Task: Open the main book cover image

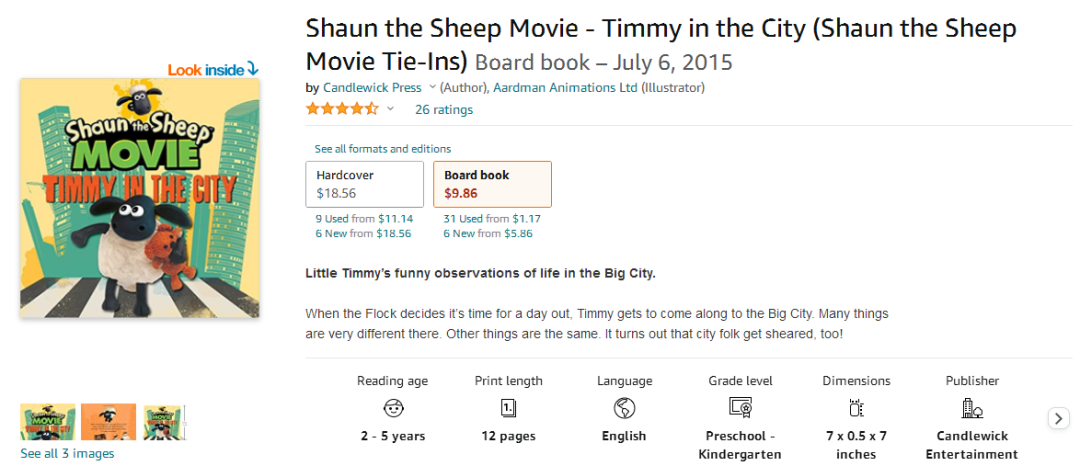Action: coord(140,198)
